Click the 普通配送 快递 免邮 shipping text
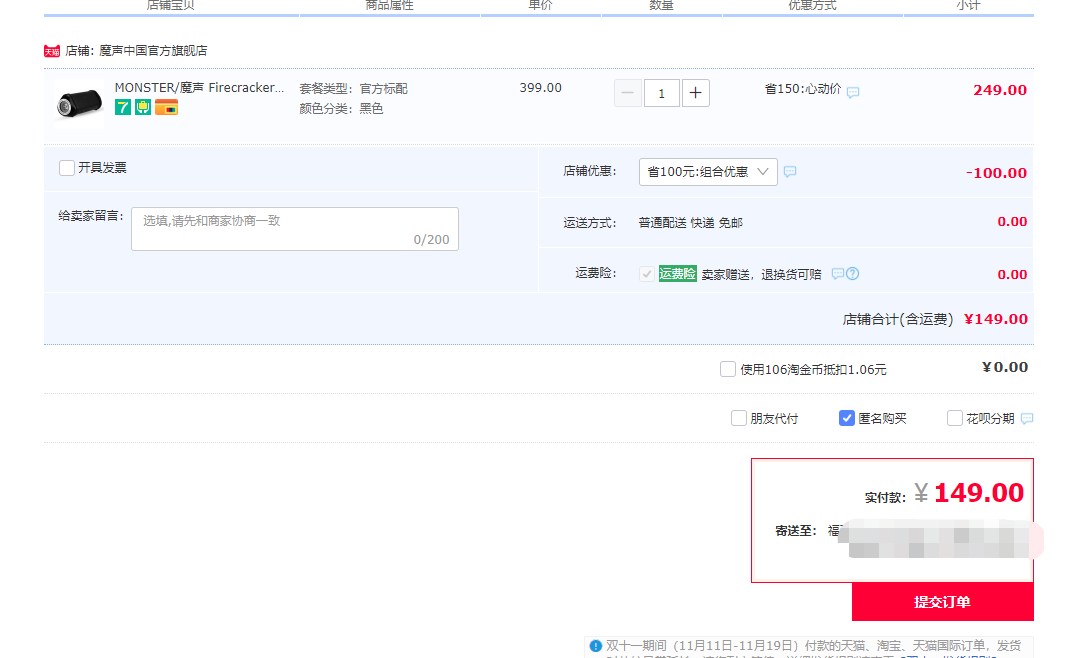Image resolution: width=1070 pixels, height=658 pixels. pyautogui.click(x=691, y=223)
